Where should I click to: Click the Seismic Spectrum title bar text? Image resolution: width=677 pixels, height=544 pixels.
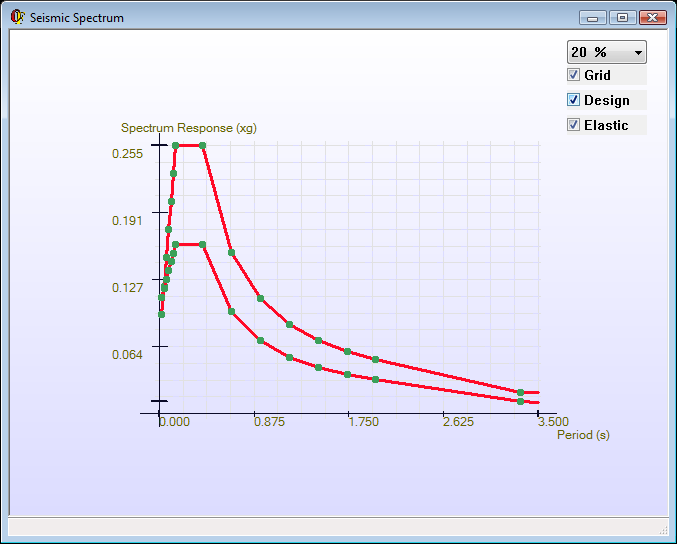(77, 18)
